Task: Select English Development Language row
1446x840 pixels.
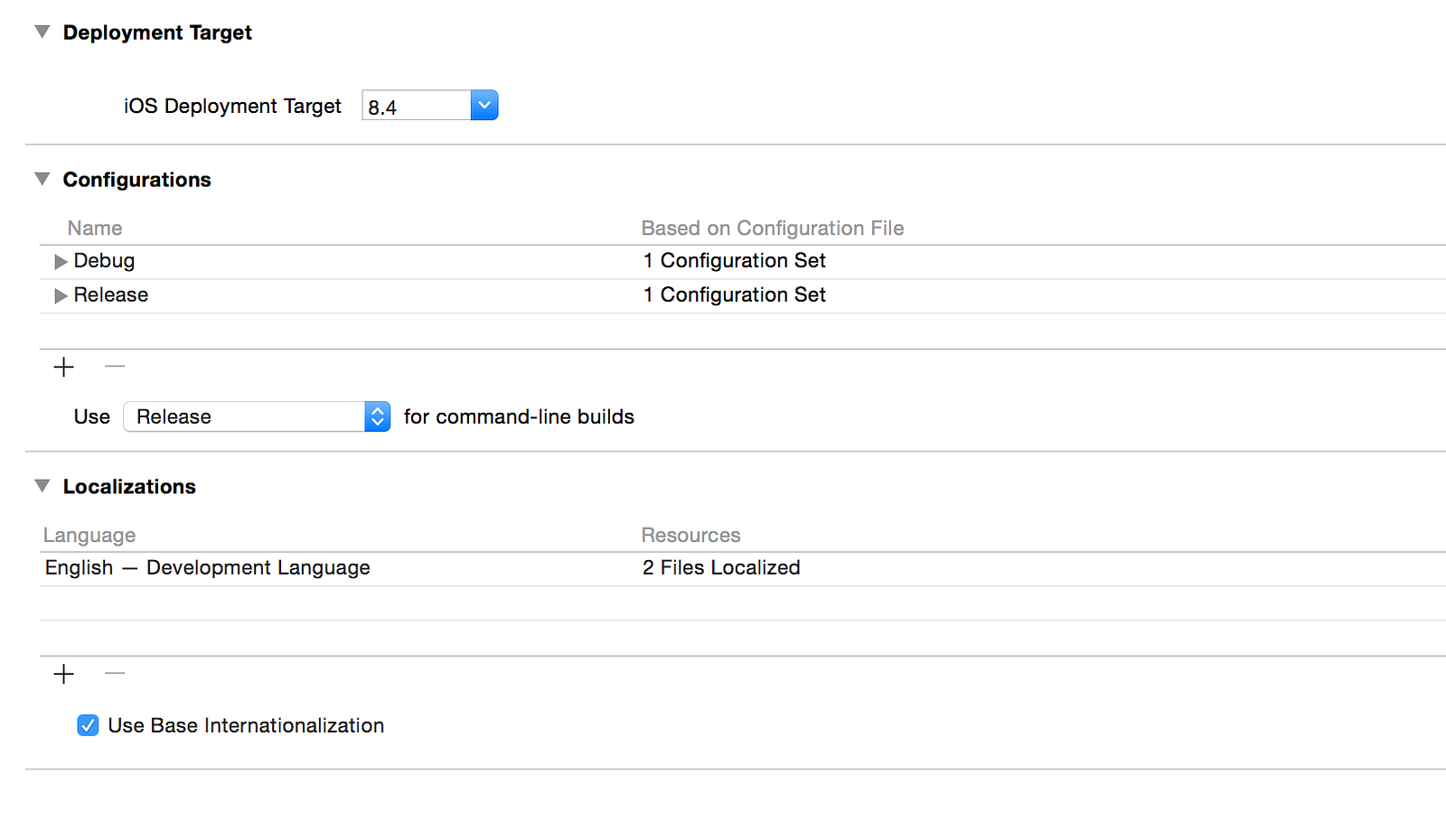Action: point(208,568)
